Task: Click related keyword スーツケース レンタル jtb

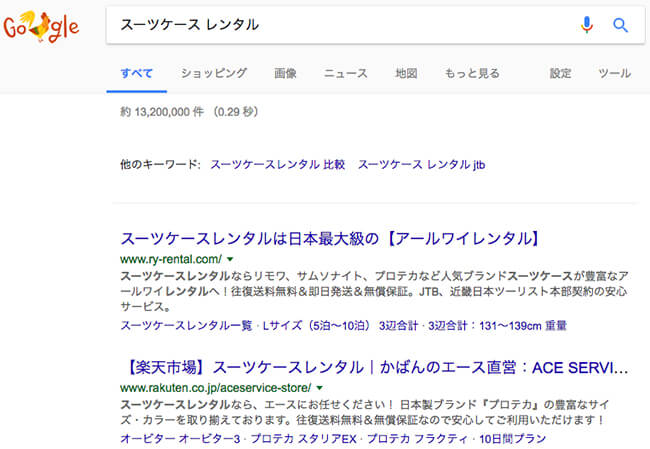Action: [x=421, y=165]
